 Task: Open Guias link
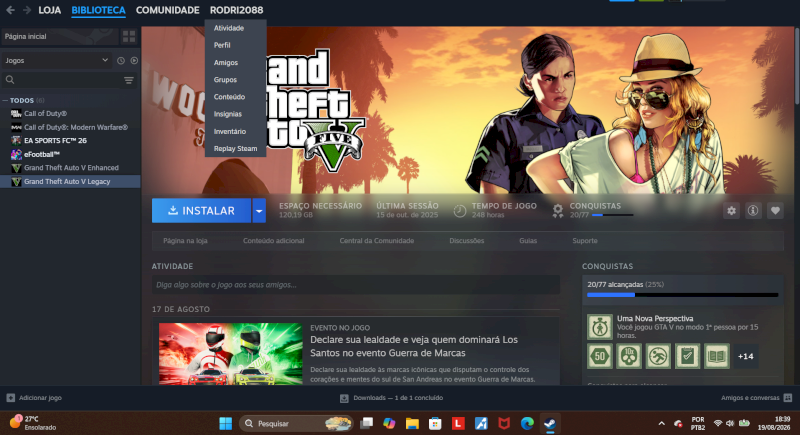(x=528, y=241)
